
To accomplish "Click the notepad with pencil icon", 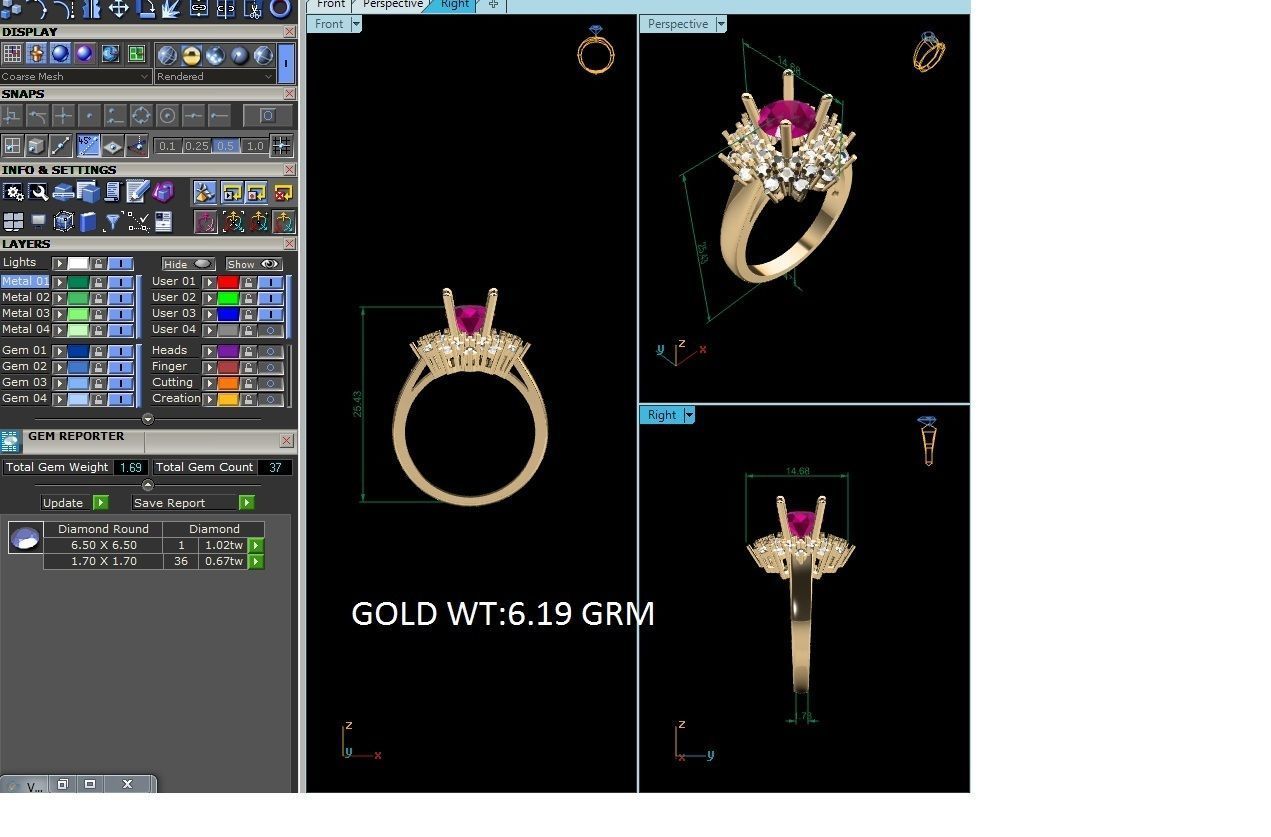I will tap(138, 192).
